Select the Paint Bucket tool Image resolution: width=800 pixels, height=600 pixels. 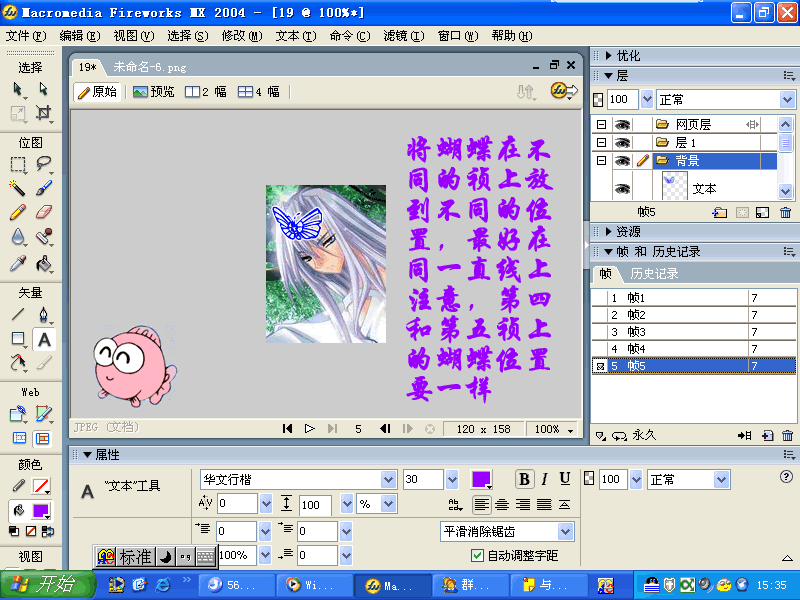coord(44,263)
